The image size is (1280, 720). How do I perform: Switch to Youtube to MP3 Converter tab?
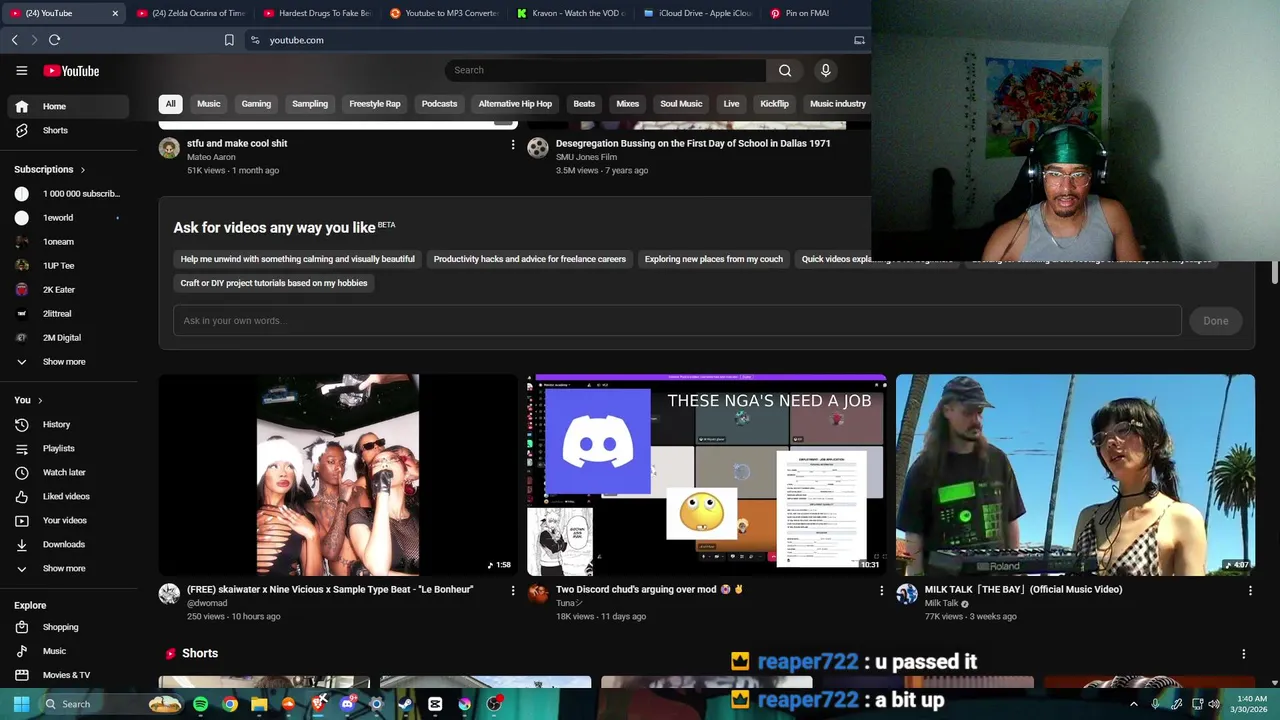click(x=444, y=13)
